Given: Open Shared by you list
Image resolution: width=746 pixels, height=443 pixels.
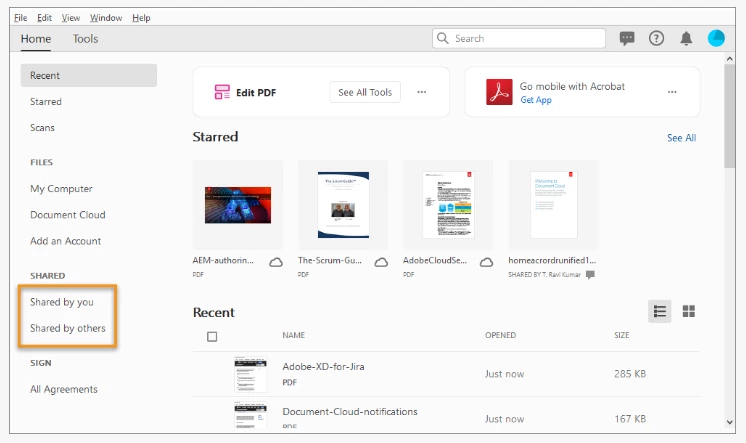Looking at the screenshot, I should [62, 302].
